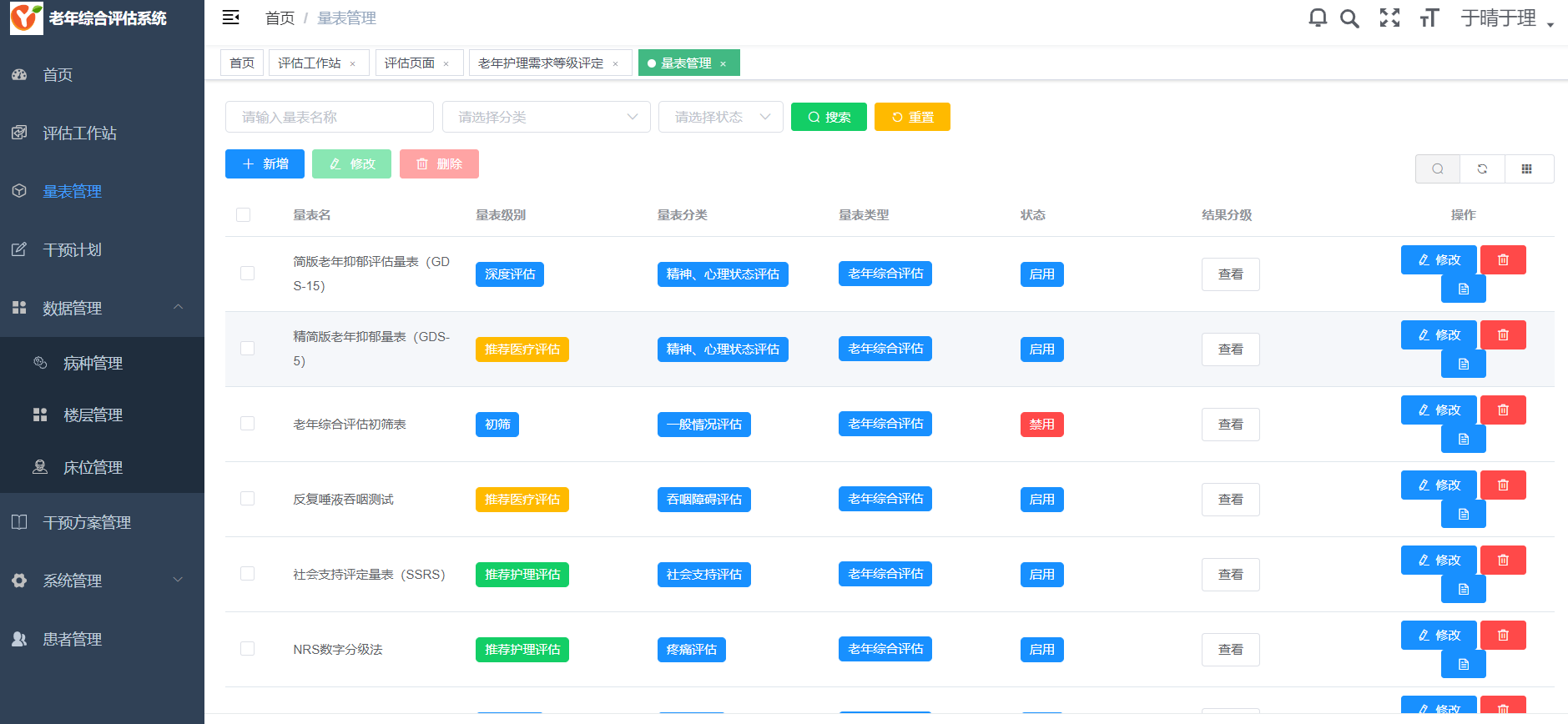Click the table refresh icon

1482,168
